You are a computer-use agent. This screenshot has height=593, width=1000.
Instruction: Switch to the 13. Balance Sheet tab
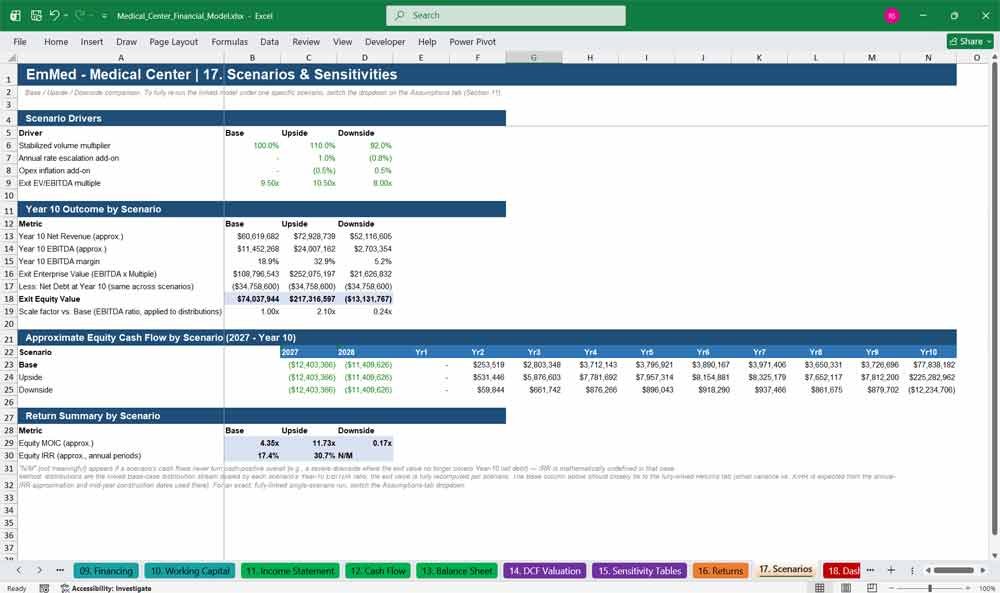tap(457, 571)
